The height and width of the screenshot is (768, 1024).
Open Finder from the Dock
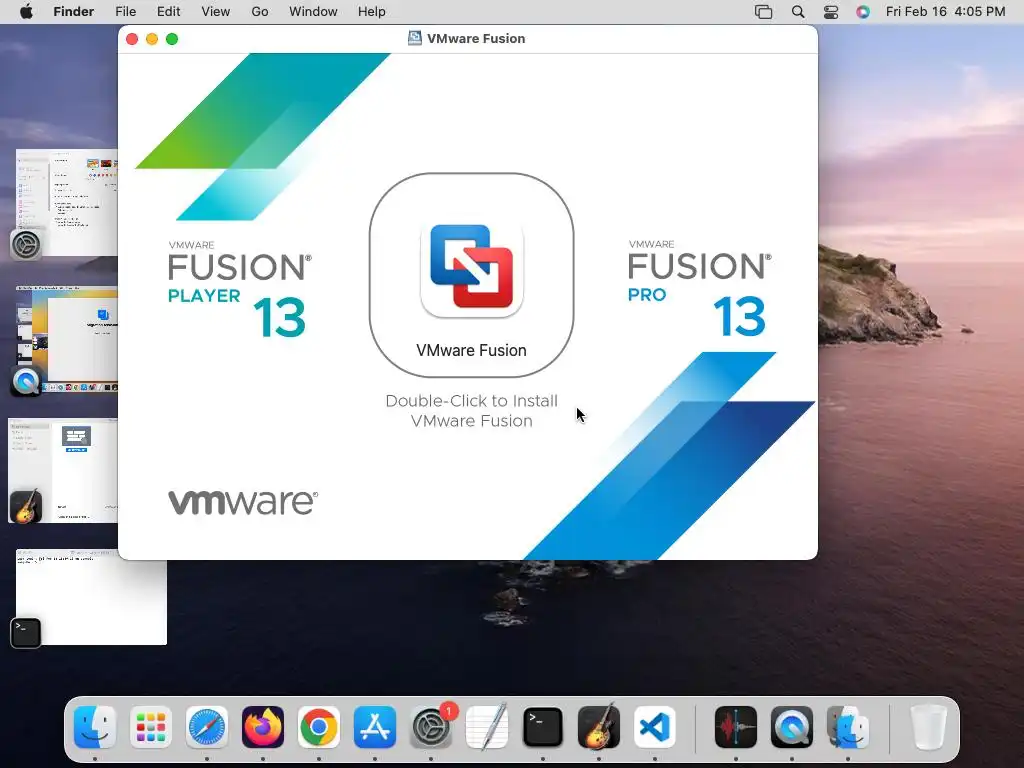[95, 727]
